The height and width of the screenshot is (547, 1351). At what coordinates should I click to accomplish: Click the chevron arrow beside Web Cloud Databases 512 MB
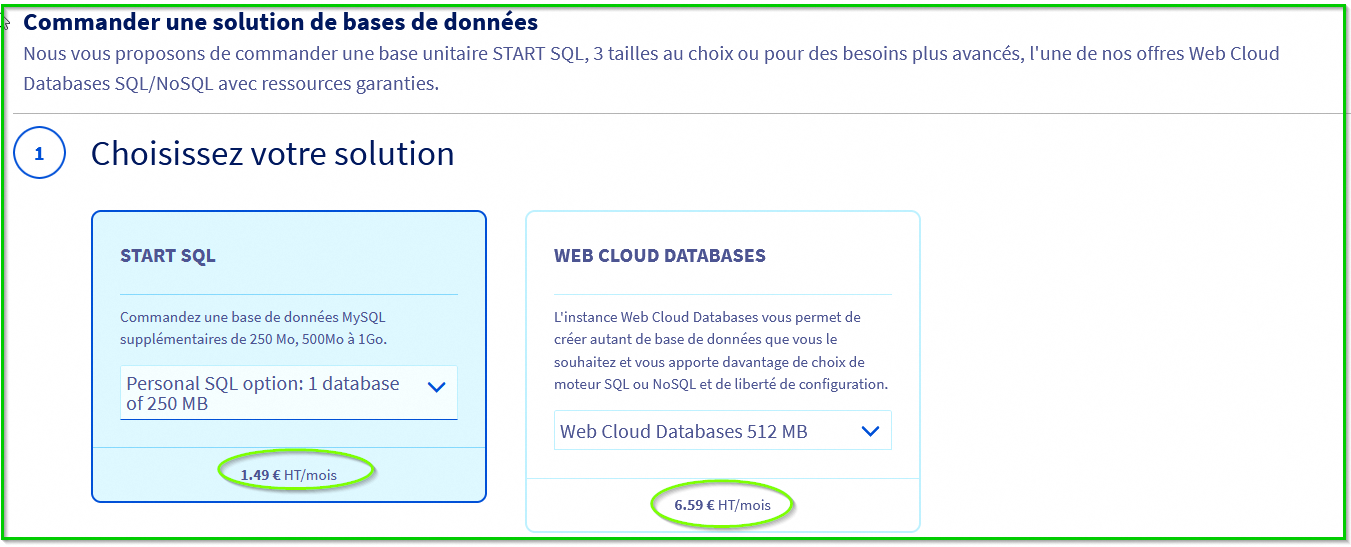coord(870,431)
